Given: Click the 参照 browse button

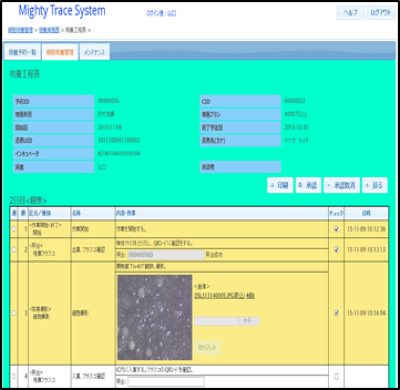Looking at the screenshot, I should tap(249, 321).
